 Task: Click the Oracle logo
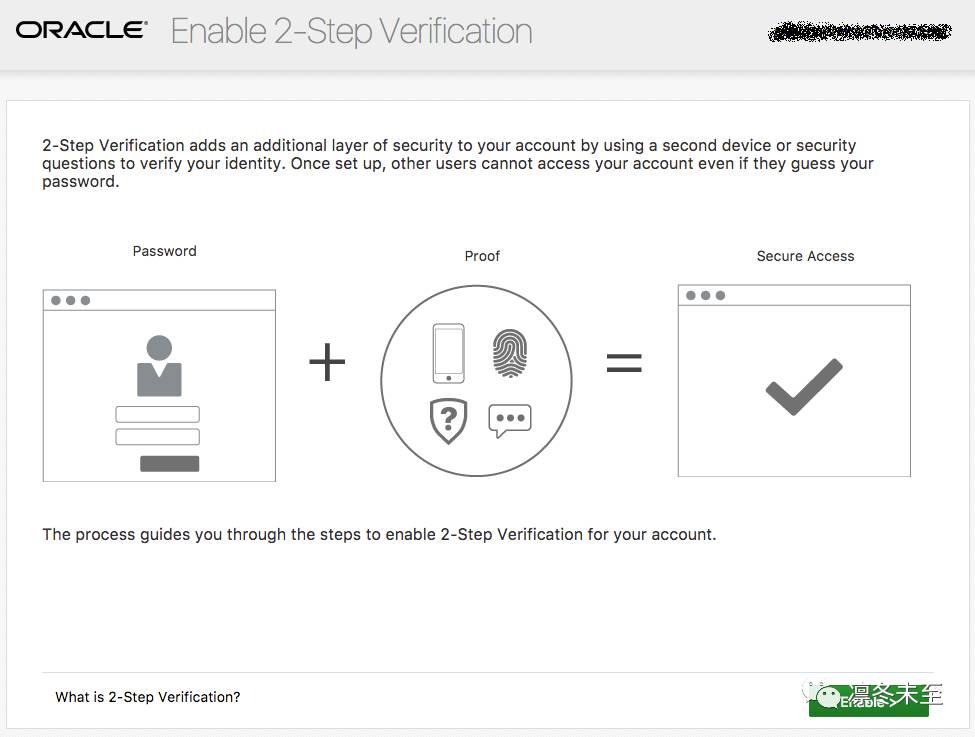point(81,30)
